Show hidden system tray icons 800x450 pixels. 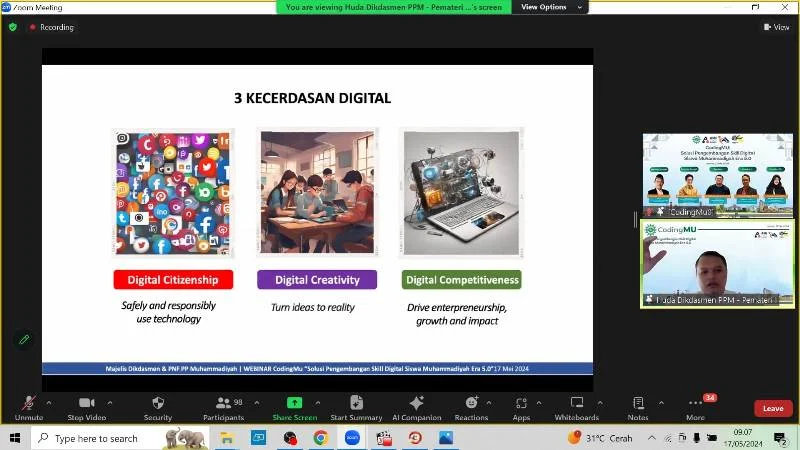pos(652,438)
